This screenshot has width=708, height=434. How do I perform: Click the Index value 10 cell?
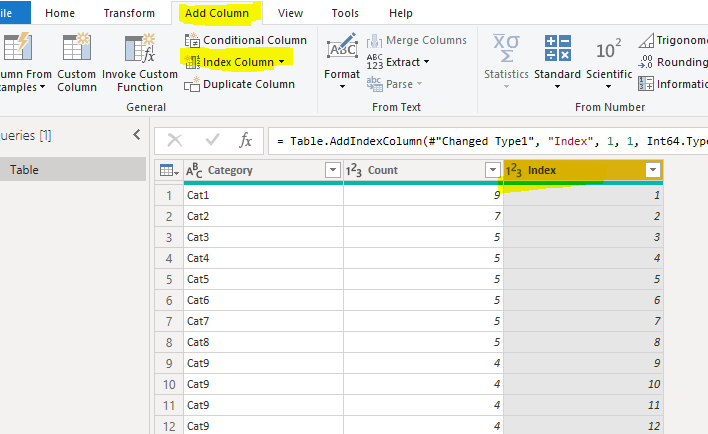click(583, 384)
